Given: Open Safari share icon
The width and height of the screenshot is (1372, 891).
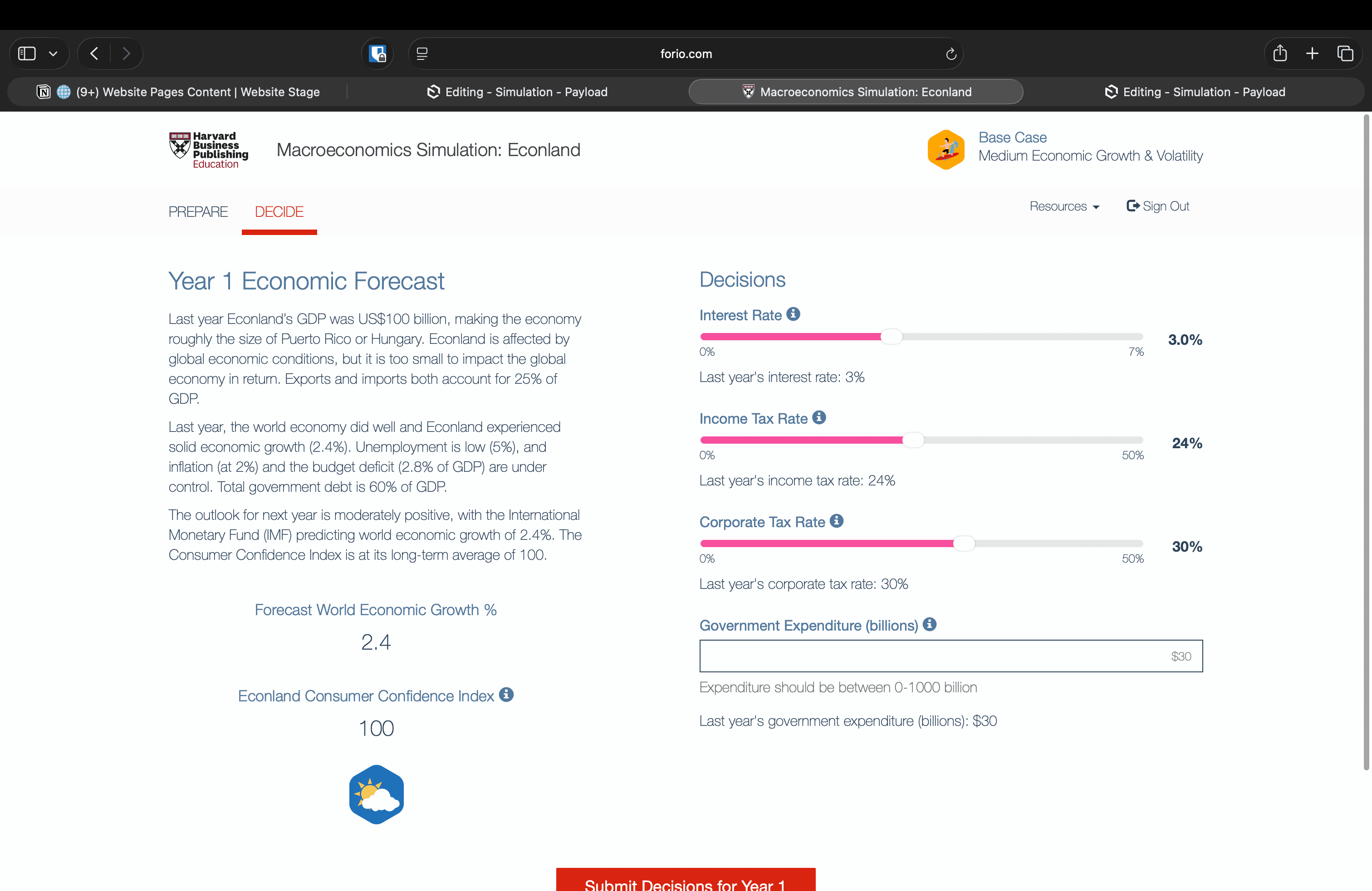Looking at the screenshot, I should (1280, 54).
